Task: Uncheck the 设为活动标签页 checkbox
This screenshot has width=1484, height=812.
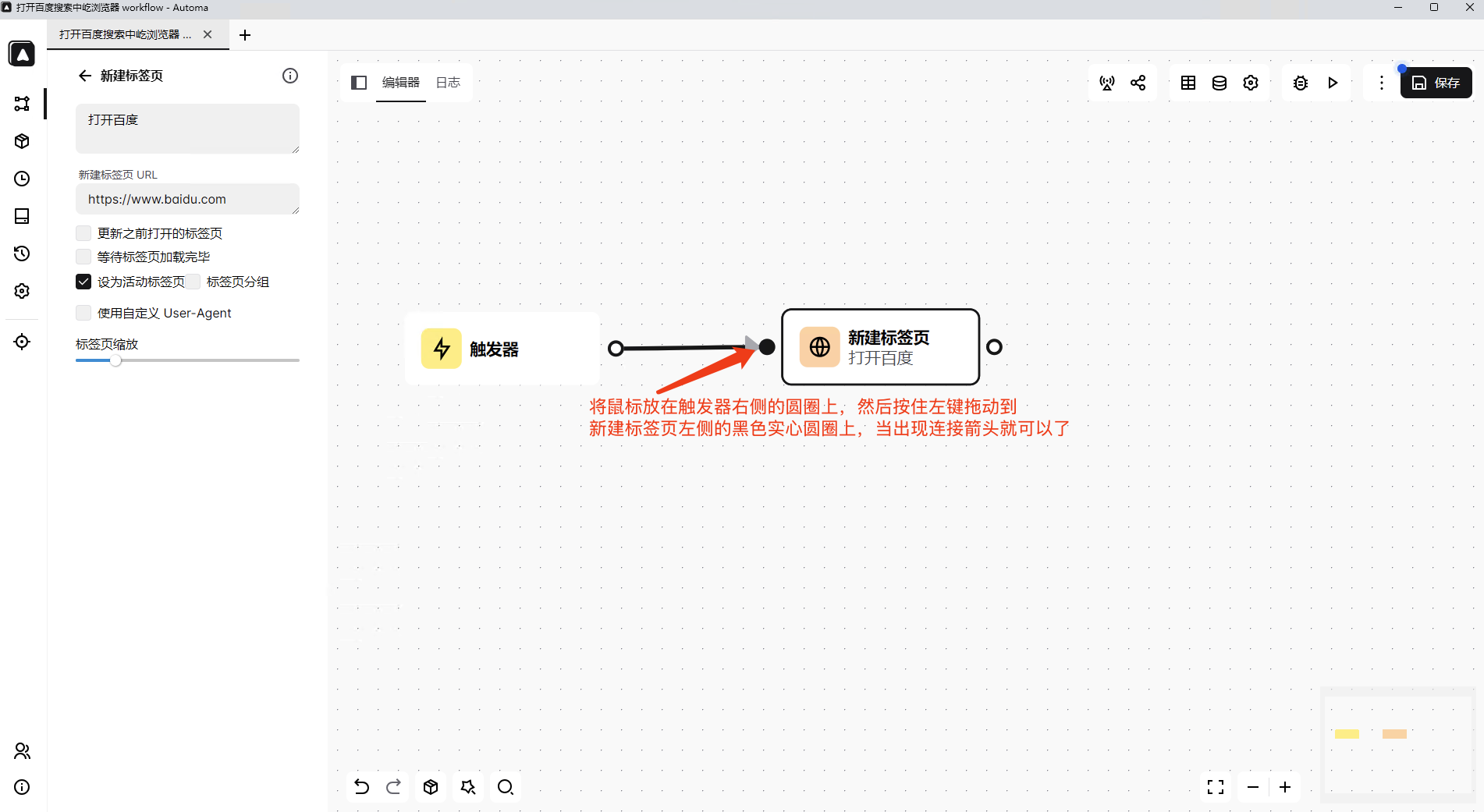Action: tap(83, 282)
